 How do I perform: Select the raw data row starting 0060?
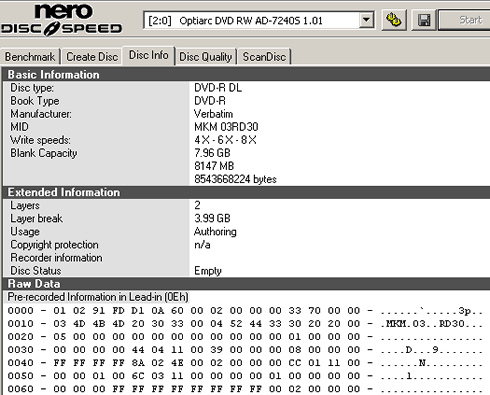click(x=245, y=389)
